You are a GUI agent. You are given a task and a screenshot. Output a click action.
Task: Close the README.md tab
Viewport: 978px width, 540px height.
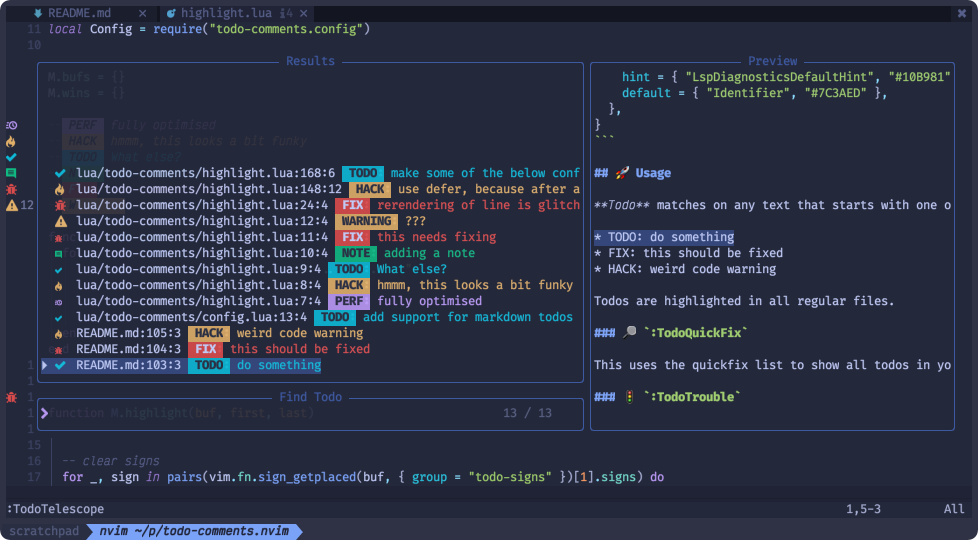142,13
